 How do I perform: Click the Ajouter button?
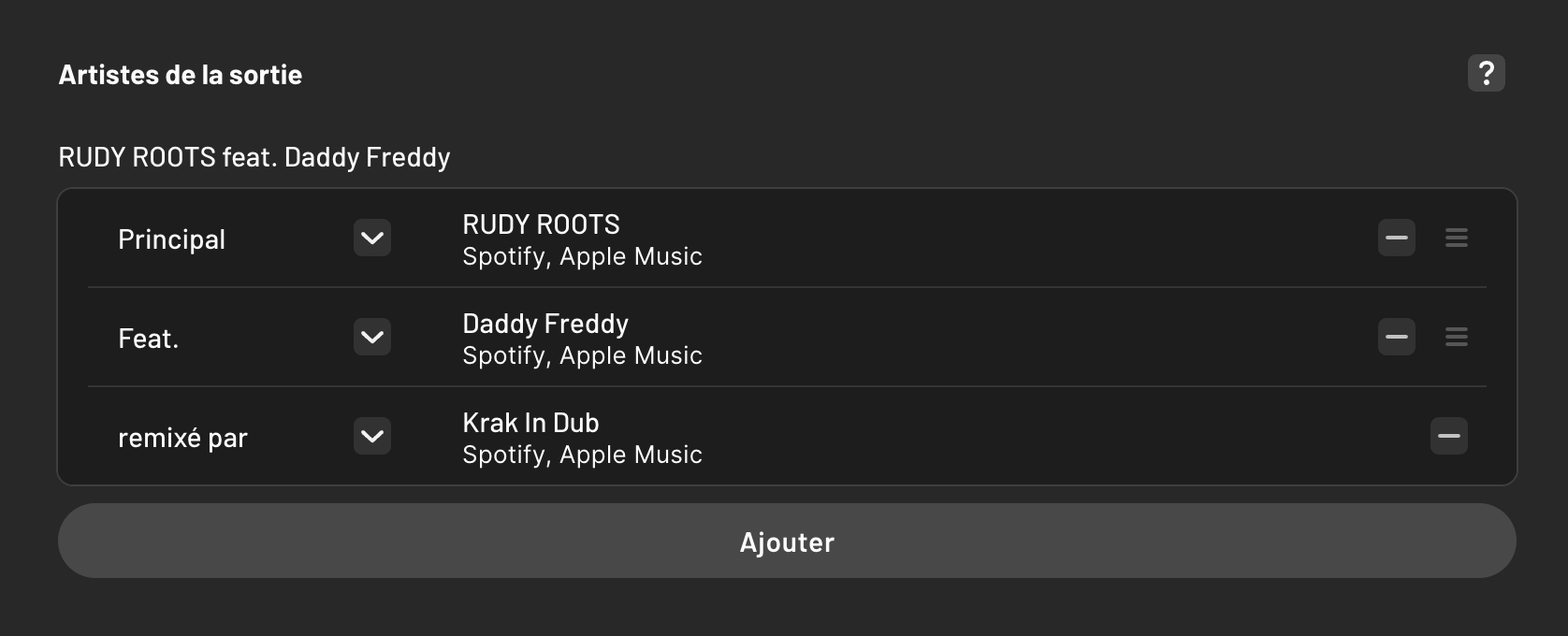(x=786, y=542)
